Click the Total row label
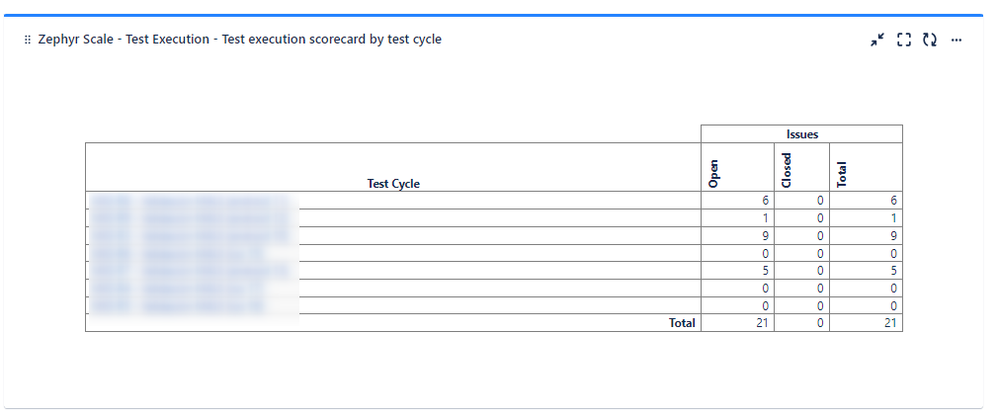 point(682,323)
